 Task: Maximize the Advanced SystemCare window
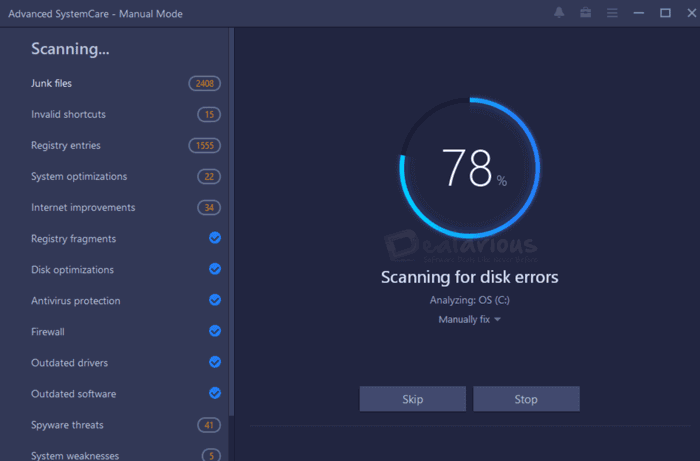665,13
